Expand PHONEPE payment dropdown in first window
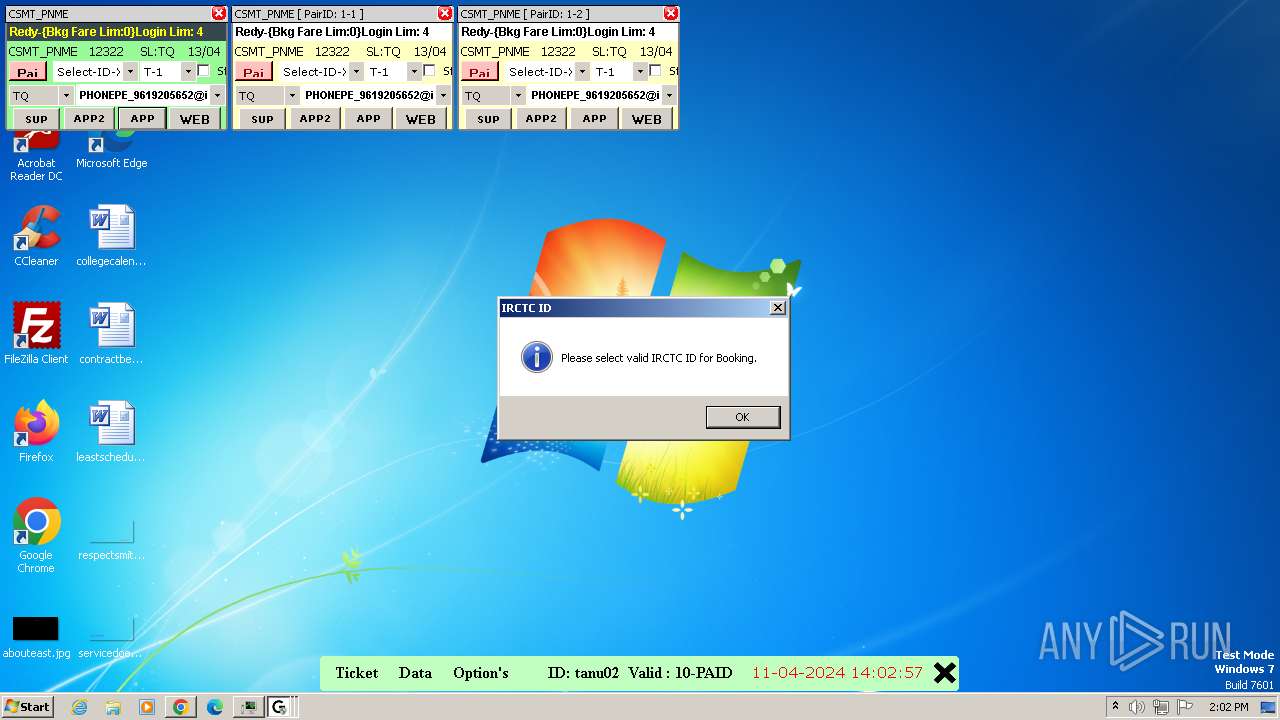Image resolution: width=1280 pixels, height=720 pixels. pyautogui.click(x=217, y=96)
